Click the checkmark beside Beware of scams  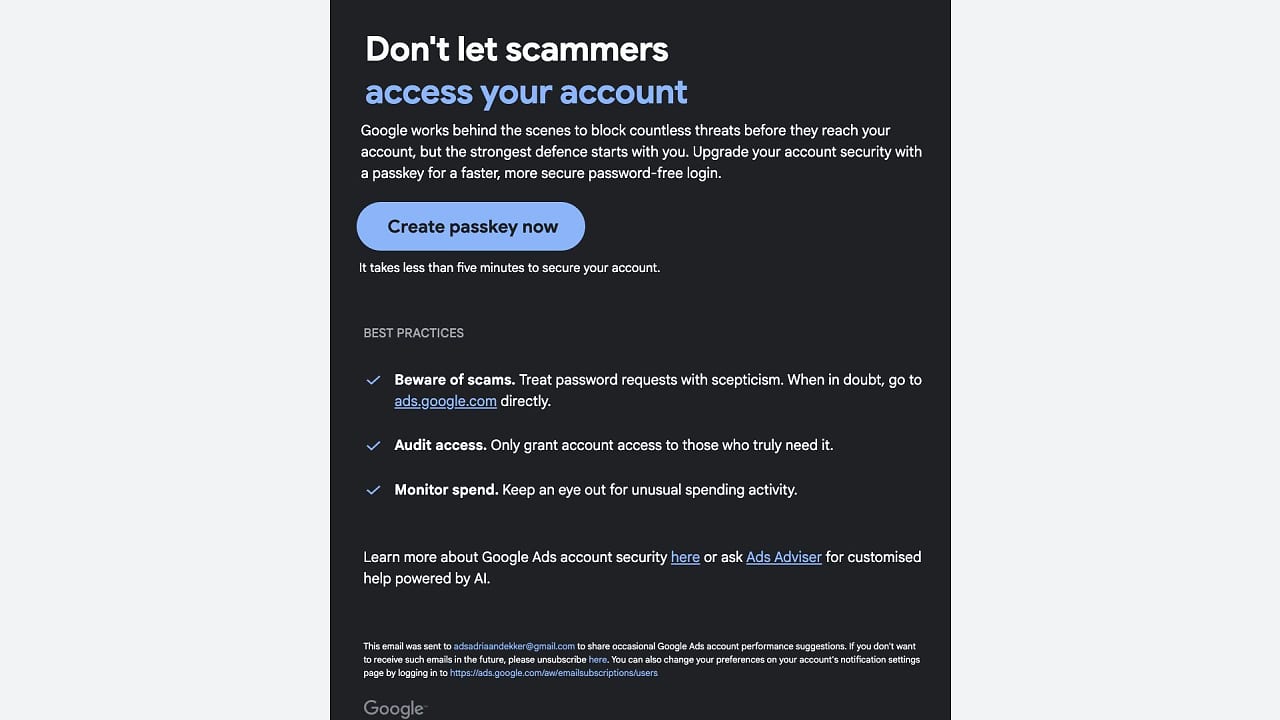click(x=373, y=380)
